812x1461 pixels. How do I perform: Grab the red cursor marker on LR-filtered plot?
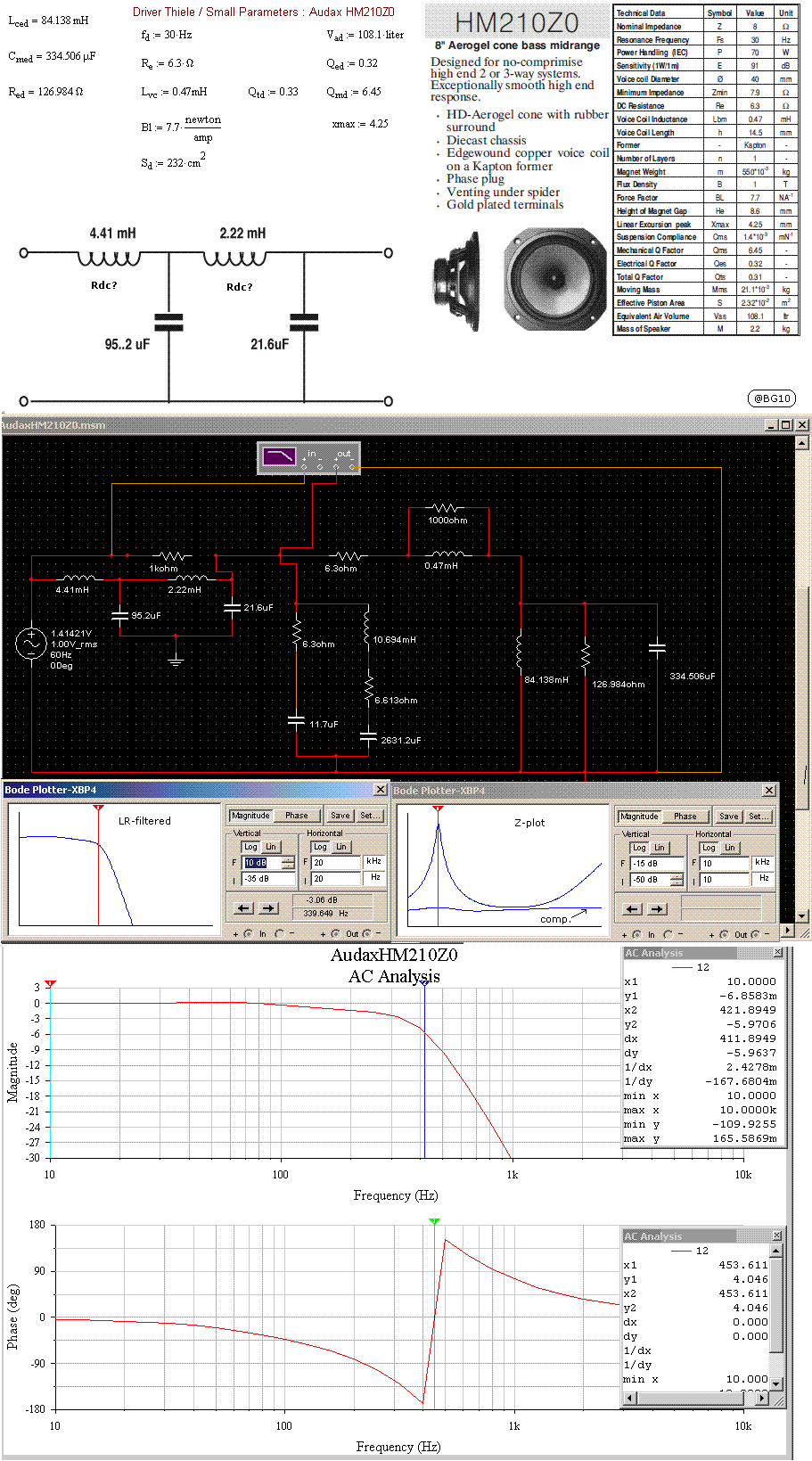click(98, 808)
